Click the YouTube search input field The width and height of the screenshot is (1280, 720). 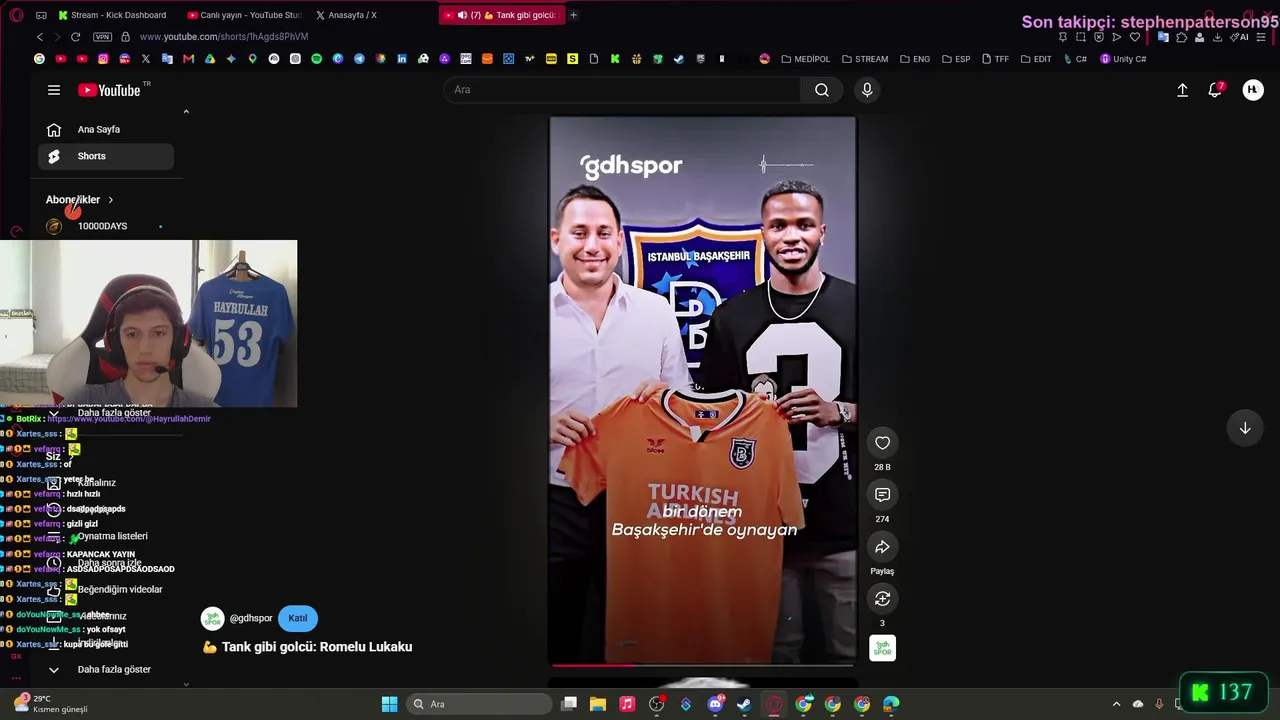pyautogui.click(x=621, y=90)
